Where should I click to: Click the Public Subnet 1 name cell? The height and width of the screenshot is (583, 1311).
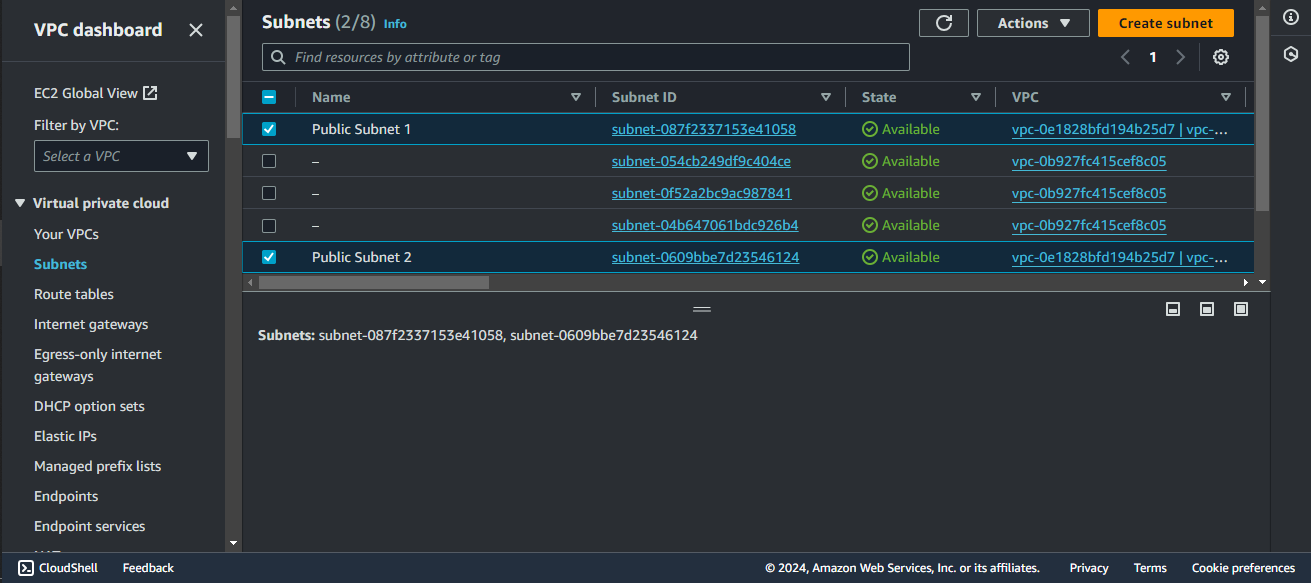pos(361,129)
